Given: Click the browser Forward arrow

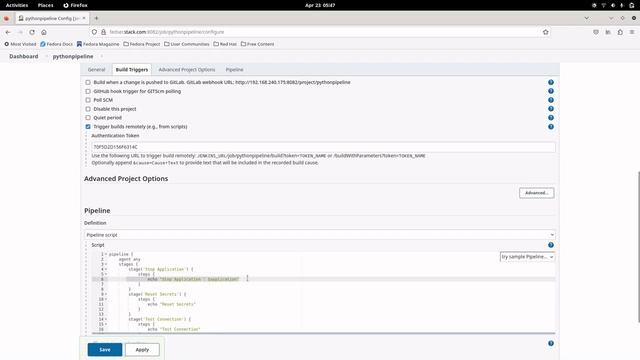Looking at the screenshot, I should tap(20, 32).
